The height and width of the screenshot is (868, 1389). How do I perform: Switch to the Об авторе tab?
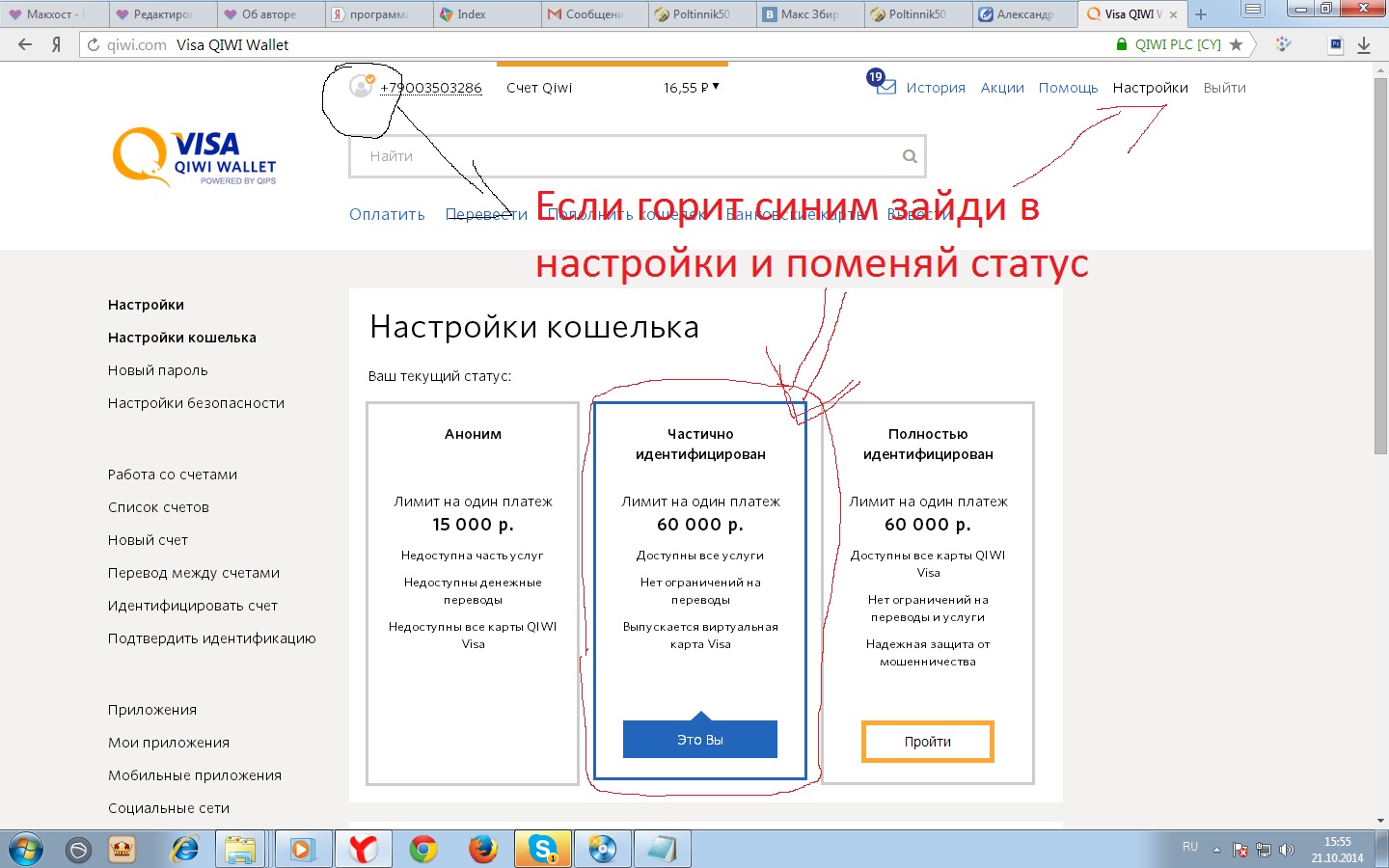click(x=269, y=14)
